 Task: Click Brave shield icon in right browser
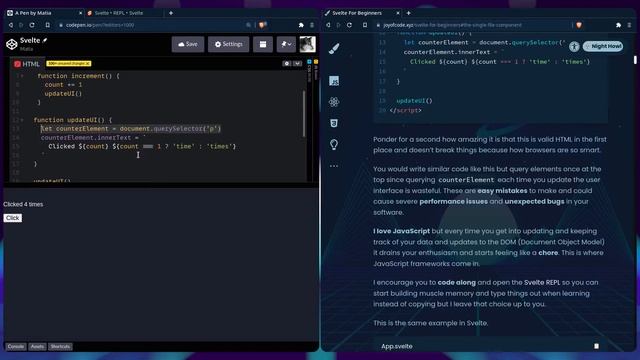click(x=579, y=25)
